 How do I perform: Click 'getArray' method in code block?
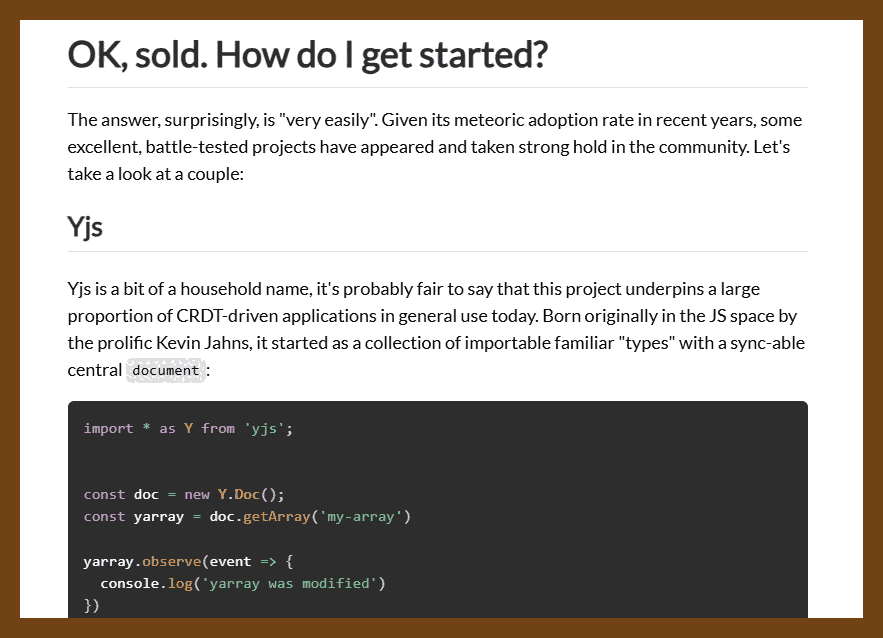click(x=277, y=517)
